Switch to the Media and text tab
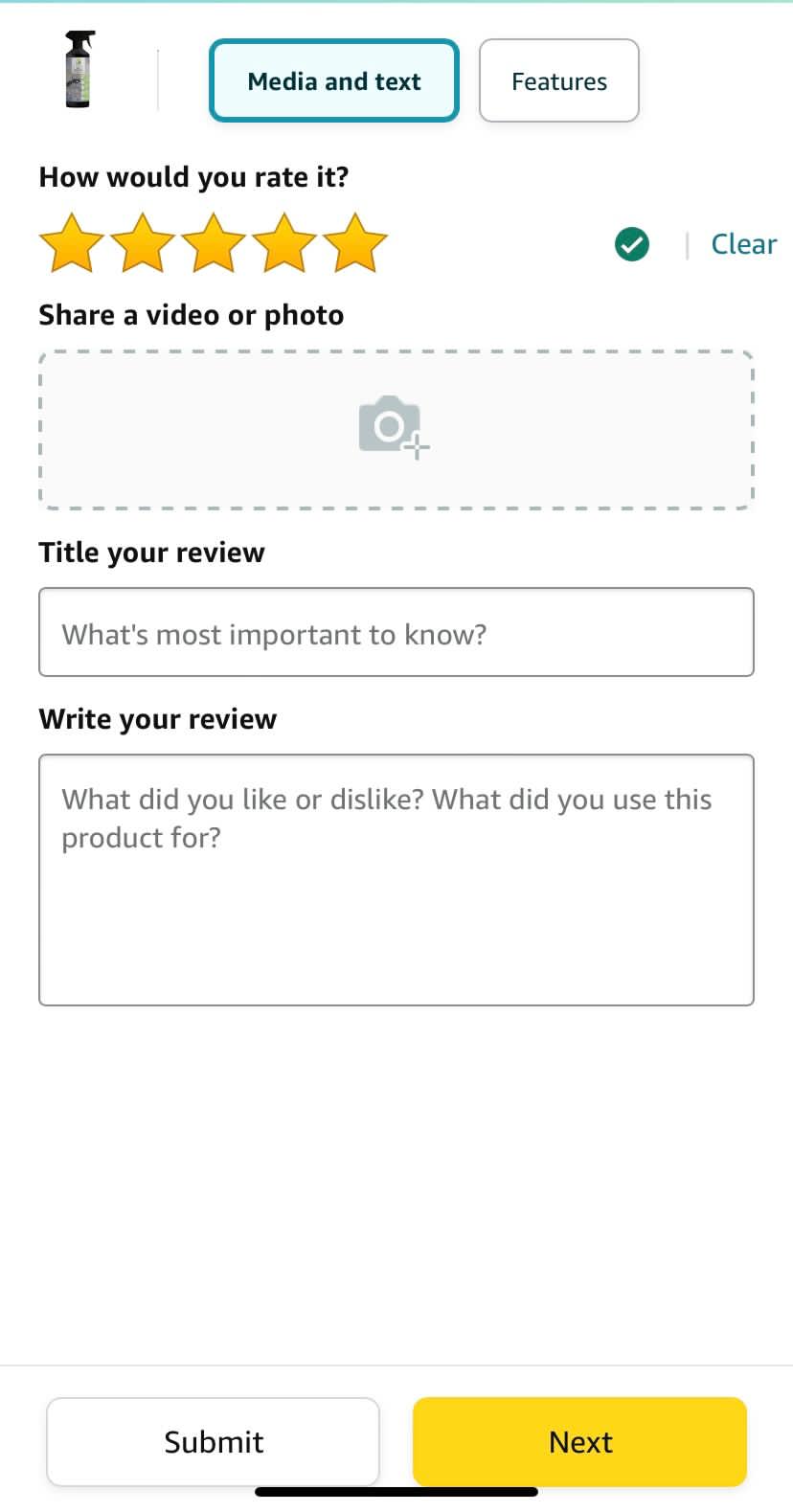793x1512 pixels. coord(334,81)
